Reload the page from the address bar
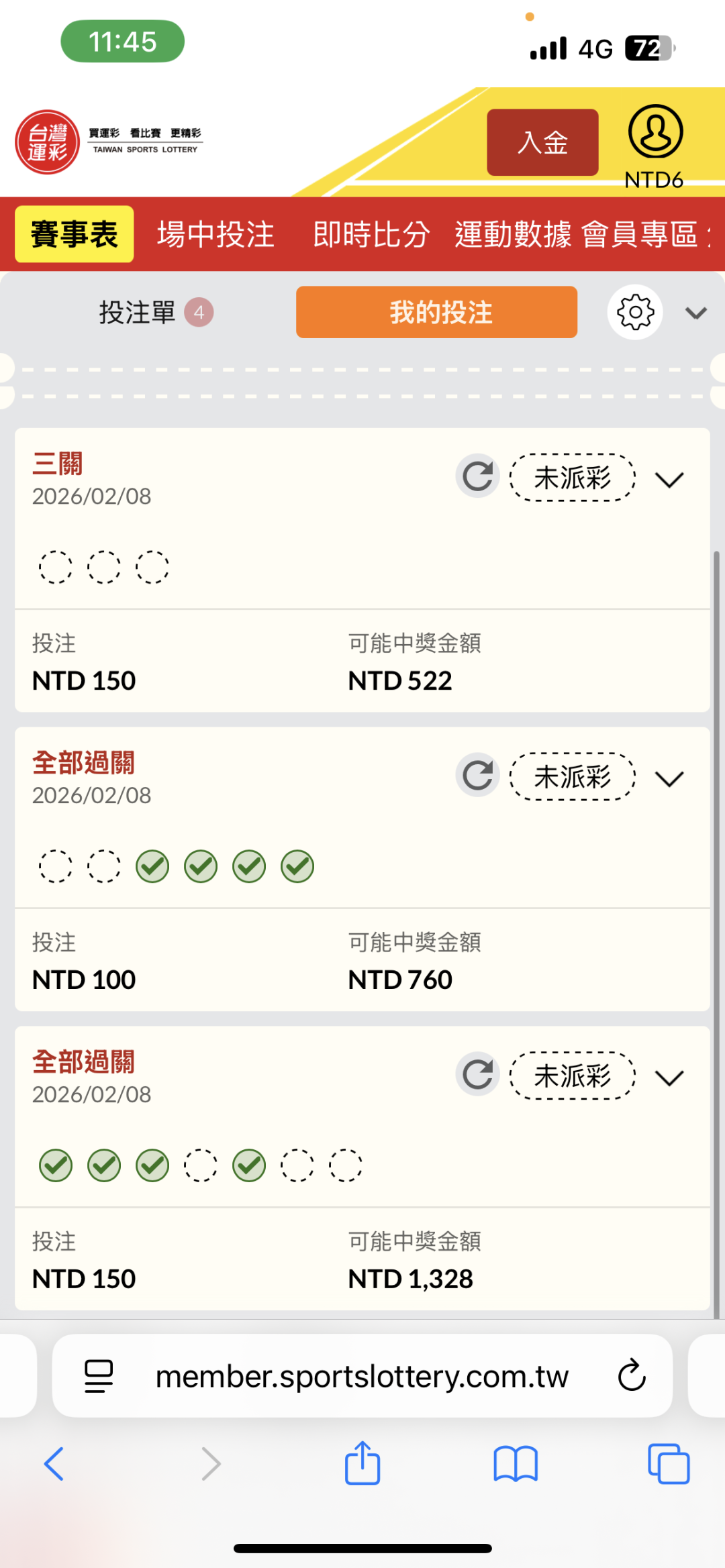 631,1375
